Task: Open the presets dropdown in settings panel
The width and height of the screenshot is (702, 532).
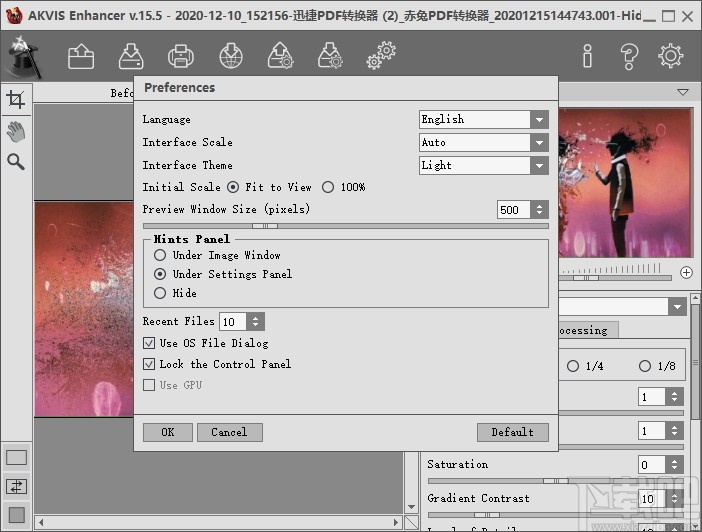Action: [x=677, y=307]
